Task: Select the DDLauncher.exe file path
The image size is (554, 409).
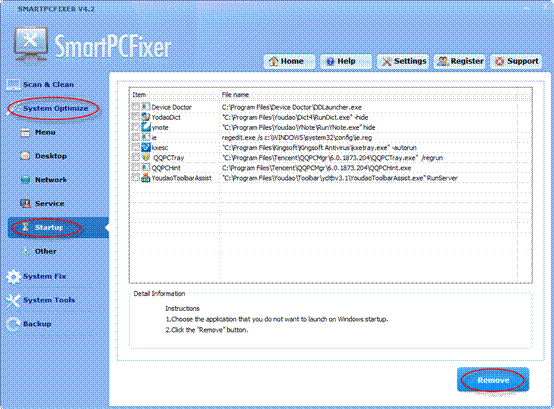Action: (x=291, y=107)
